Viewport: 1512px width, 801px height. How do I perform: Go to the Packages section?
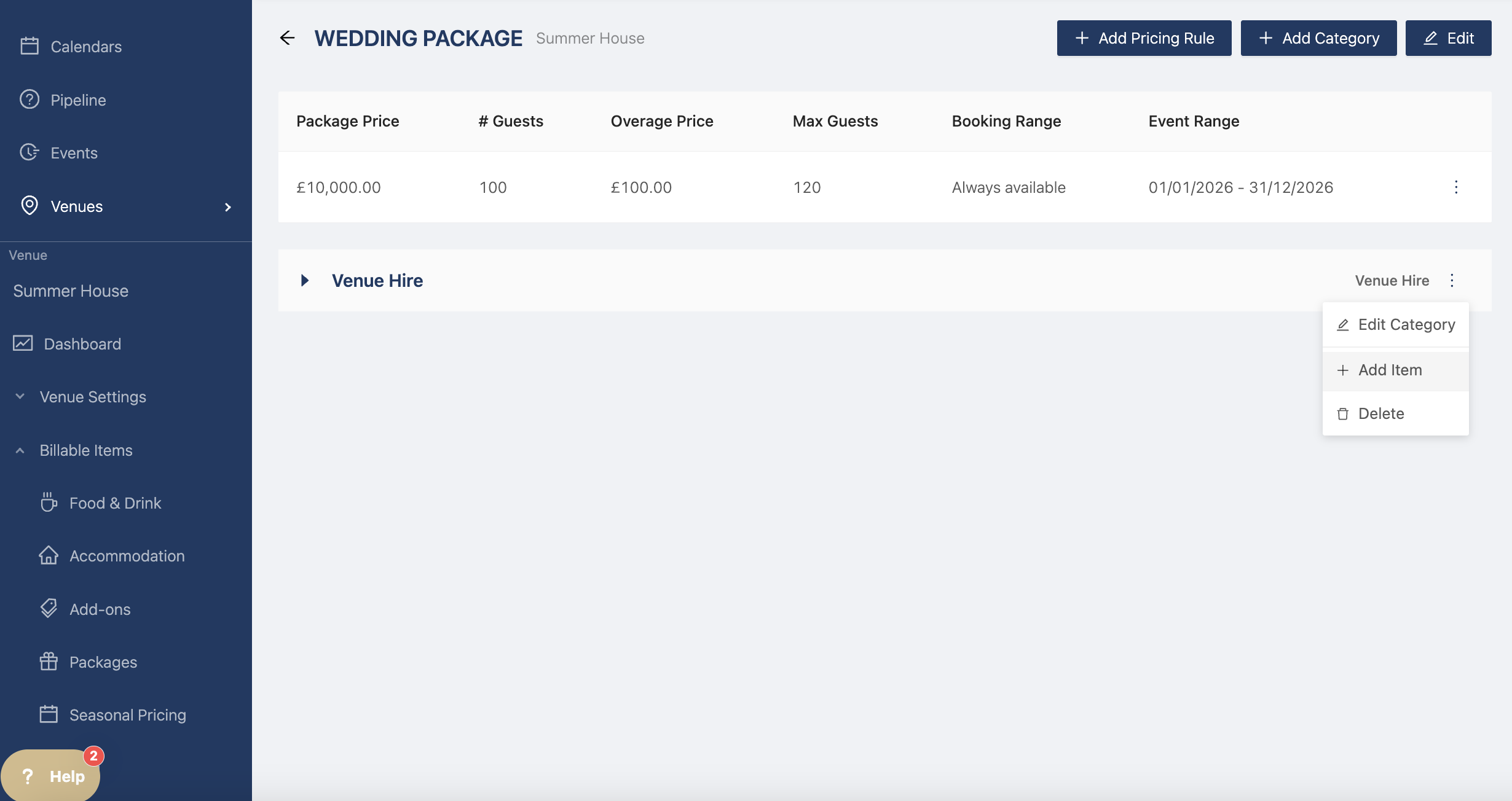103,662
